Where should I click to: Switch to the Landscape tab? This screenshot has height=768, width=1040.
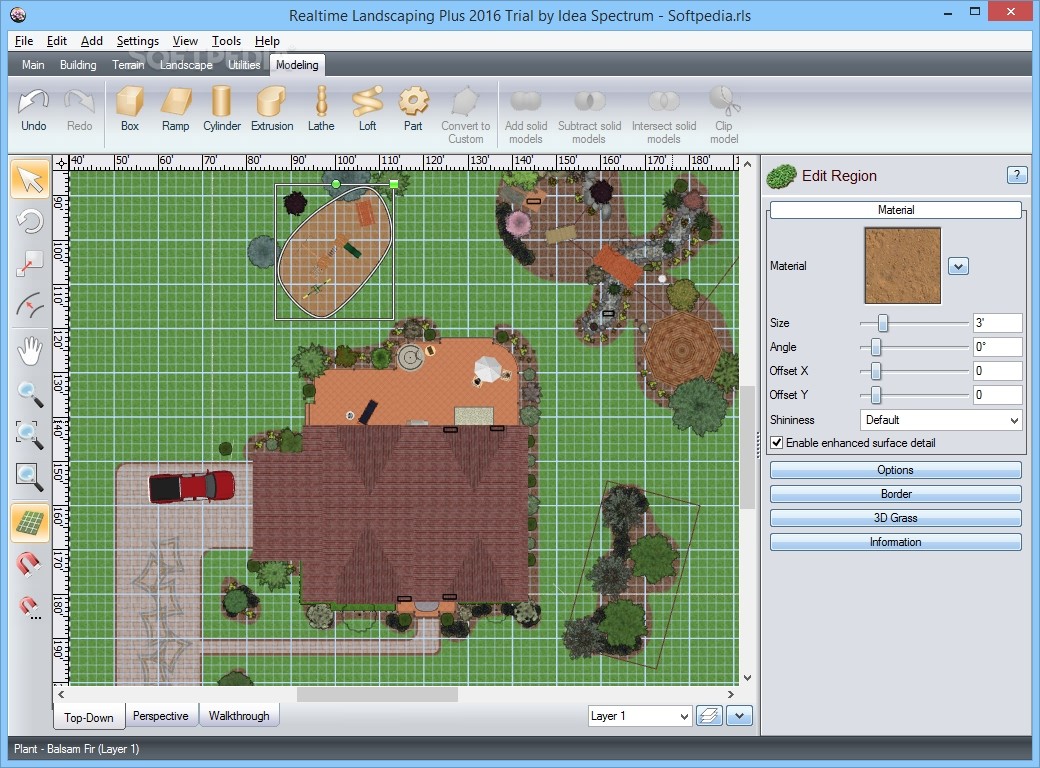(x=186, y=64)
